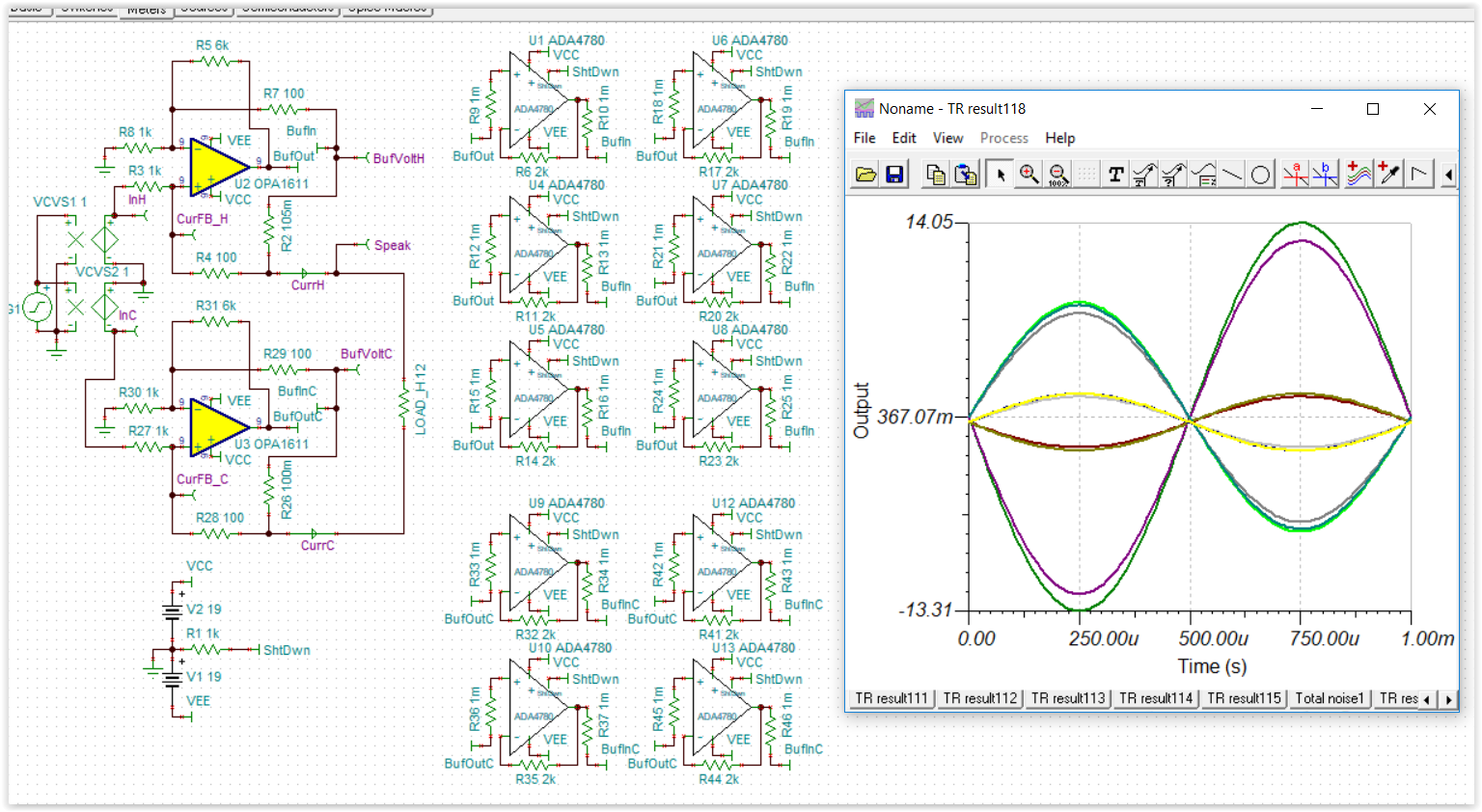Click the LOAD_H 12 resistor
This screenshot has height=812, width=1482.
click(405, 403)
